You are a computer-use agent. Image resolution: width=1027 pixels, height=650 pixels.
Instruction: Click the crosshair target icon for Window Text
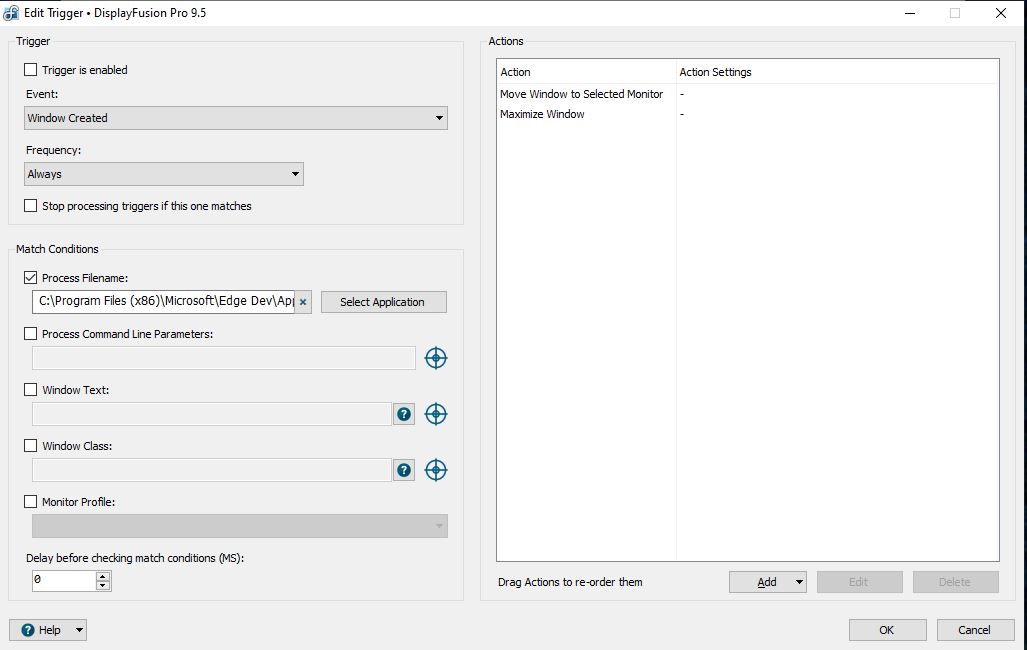[x=435, y=414]
